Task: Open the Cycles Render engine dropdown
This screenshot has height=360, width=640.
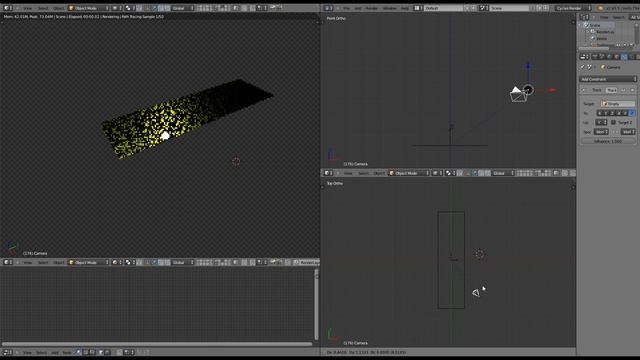Action: pyautogui.click(x=573, y=8)
